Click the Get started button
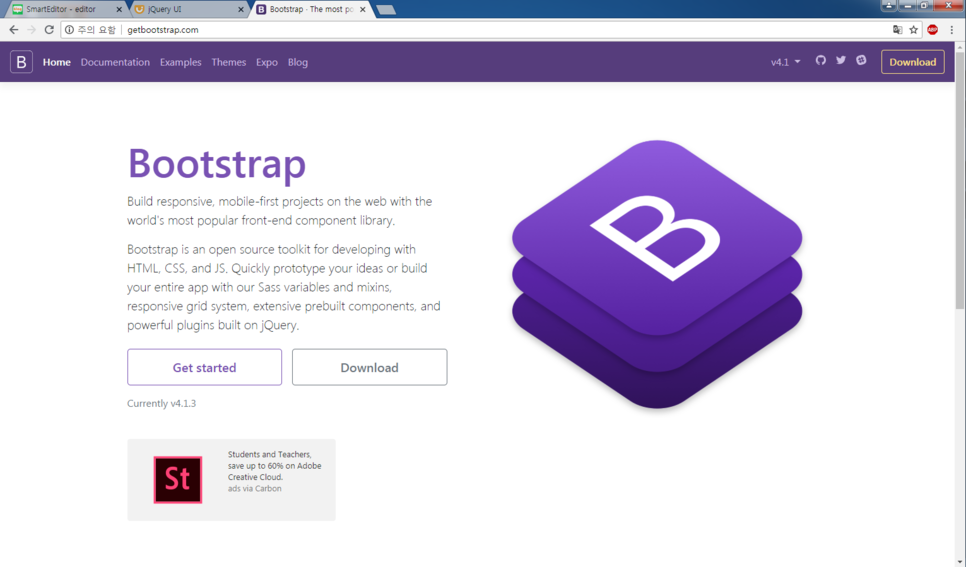966x567 pixels. (x=205, y=367)
